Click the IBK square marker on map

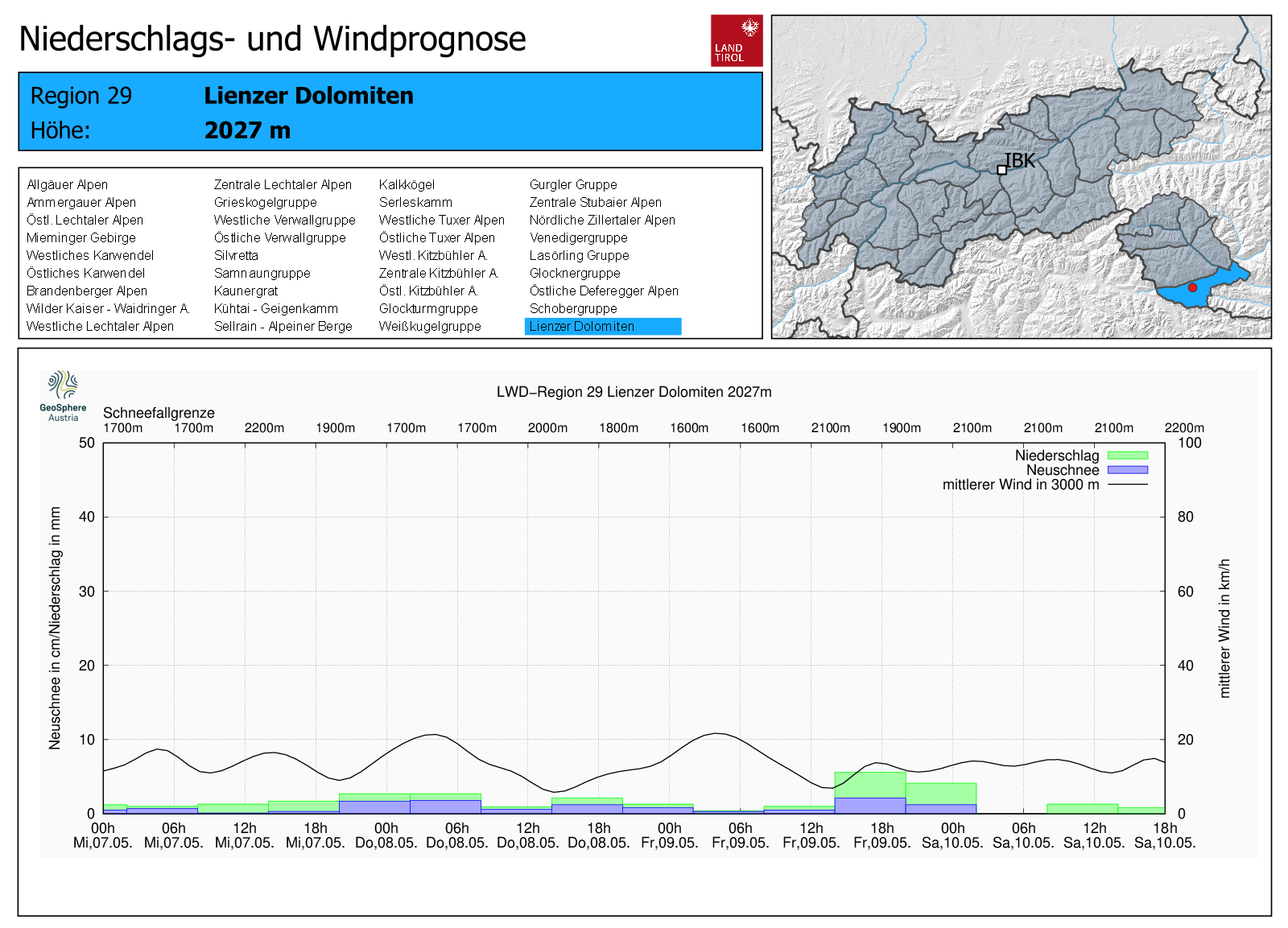tap(1001, 170)
